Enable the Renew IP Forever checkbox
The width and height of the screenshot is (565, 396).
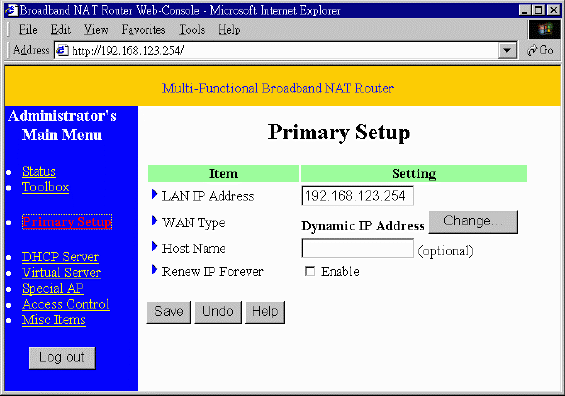pos(310,271)
